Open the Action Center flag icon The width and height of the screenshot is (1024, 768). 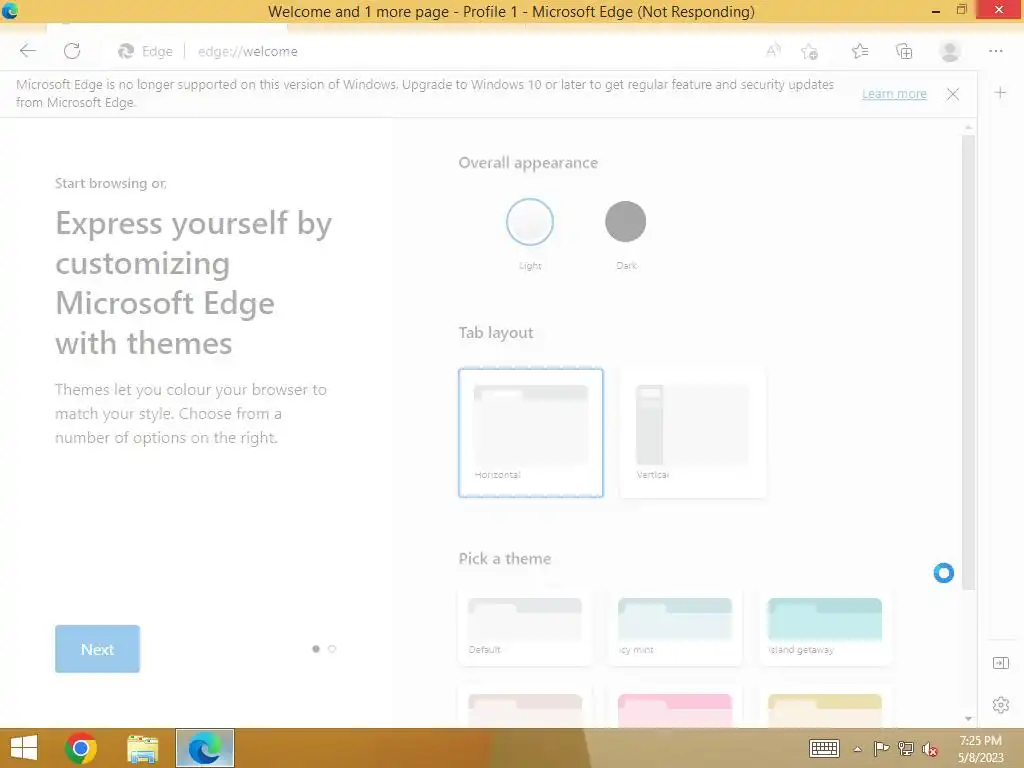[881, 748]
